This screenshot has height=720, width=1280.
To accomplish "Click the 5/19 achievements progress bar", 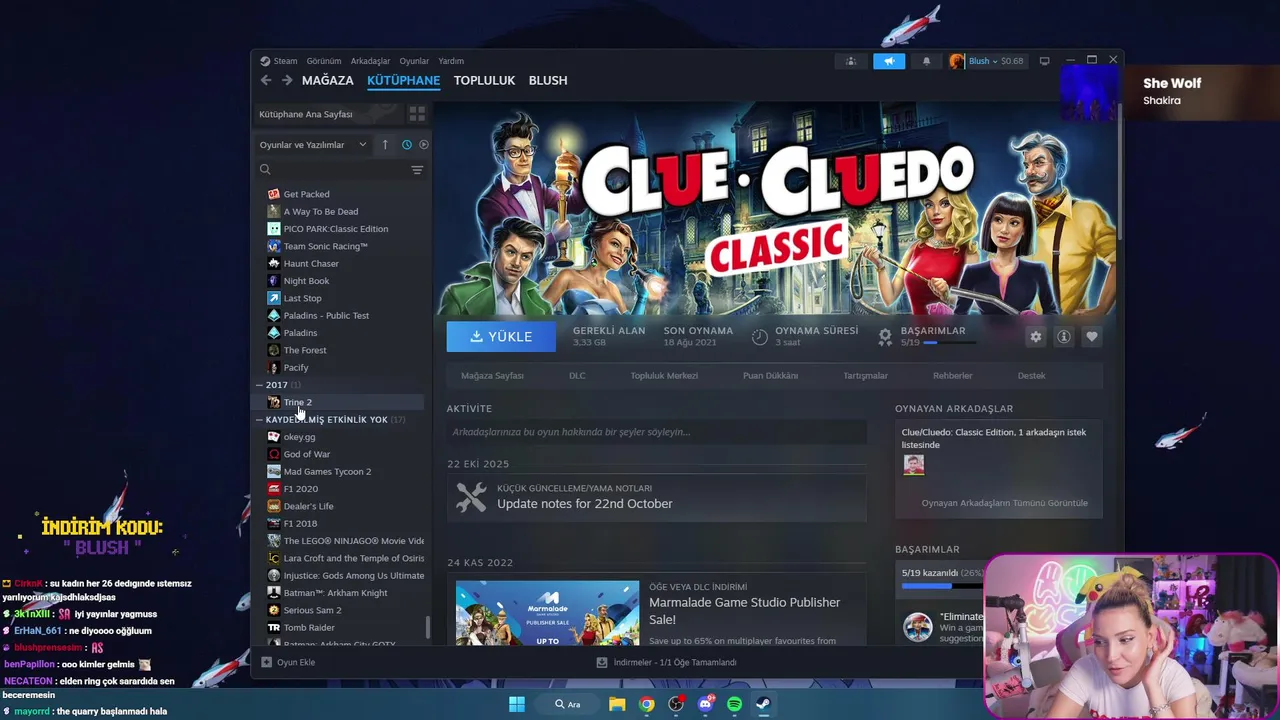I will [x=950, y=342].
